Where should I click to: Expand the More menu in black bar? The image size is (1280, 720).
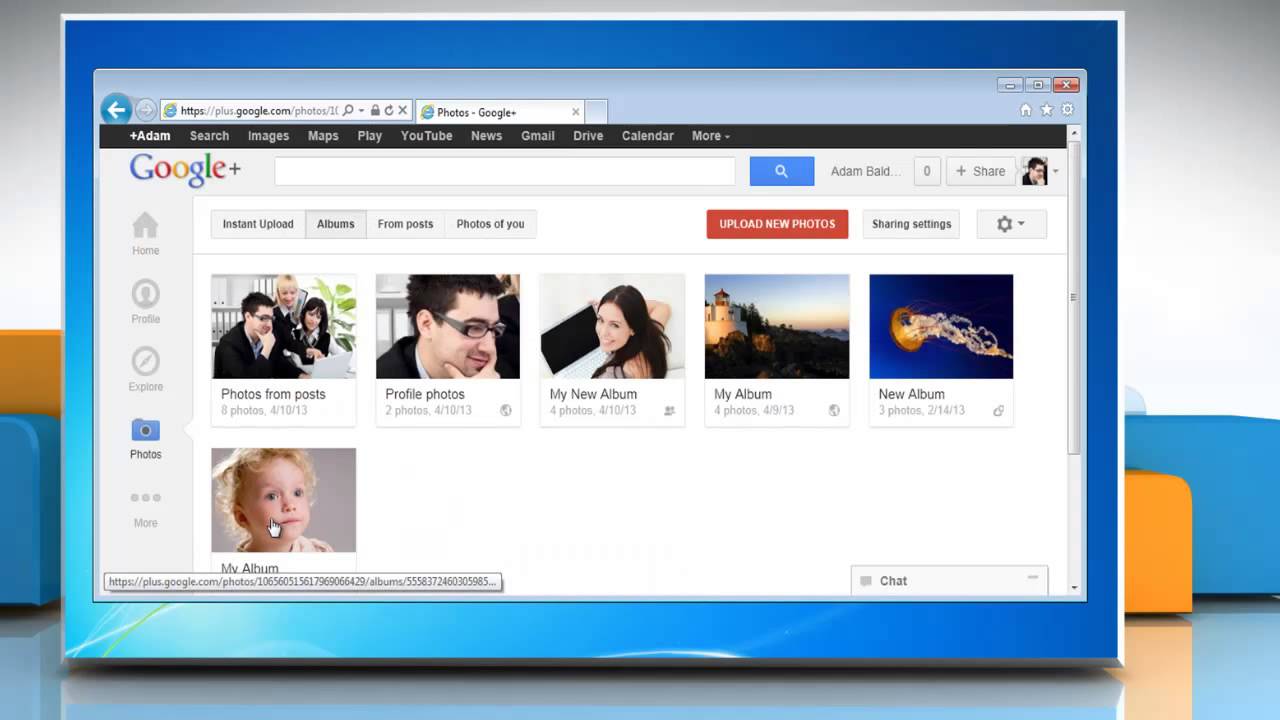coord(710,136)
